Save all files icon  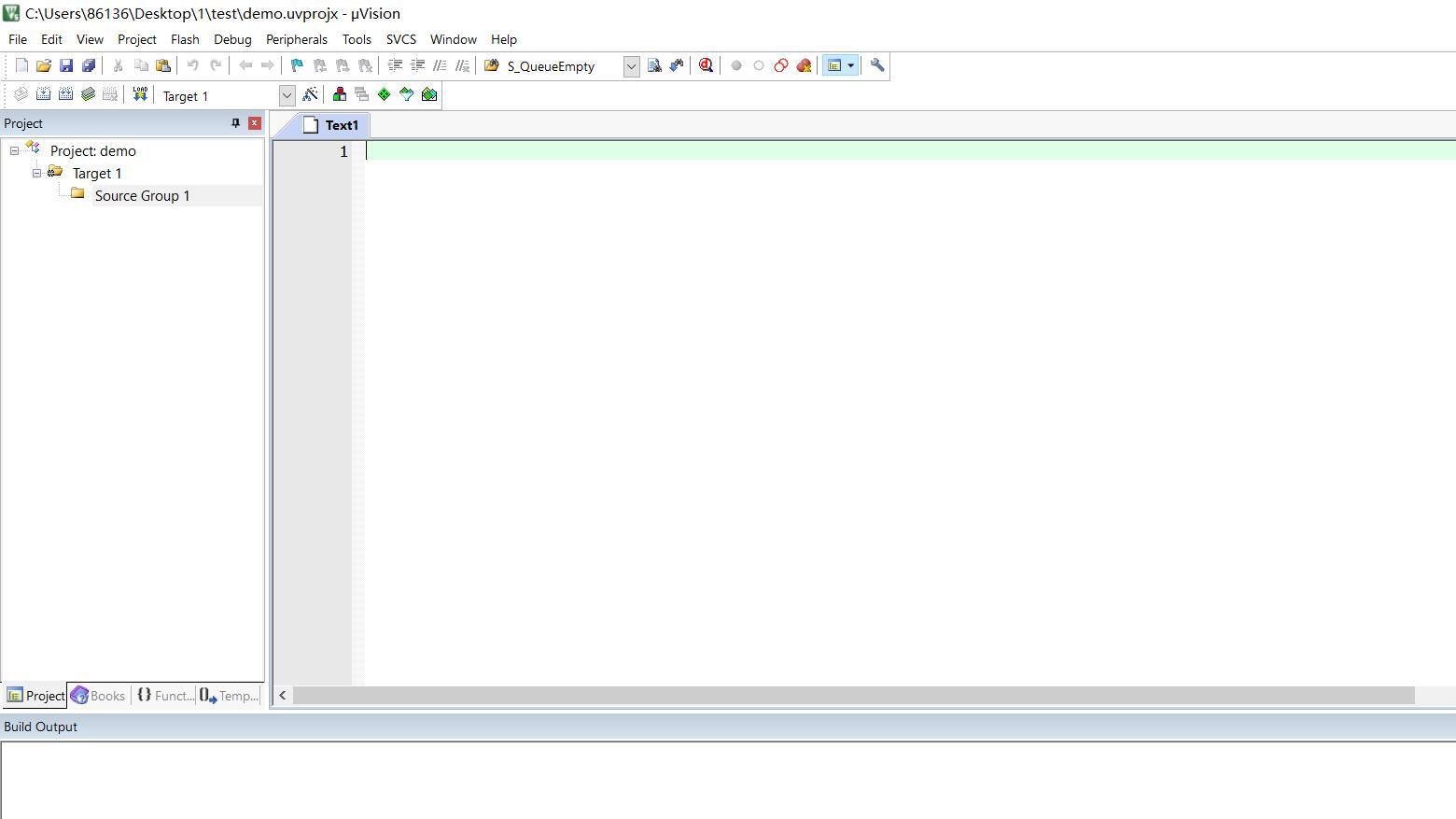tap(89, 65)
